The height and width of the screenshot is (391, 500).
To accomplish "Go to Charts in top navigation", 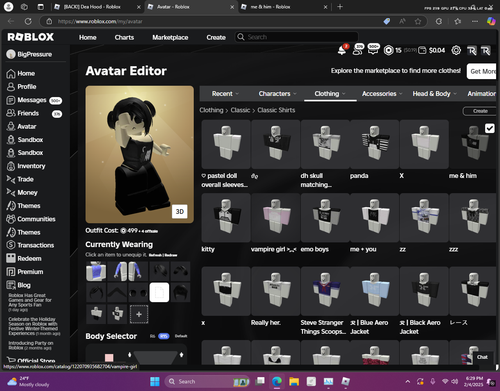I will pos(124,37).
